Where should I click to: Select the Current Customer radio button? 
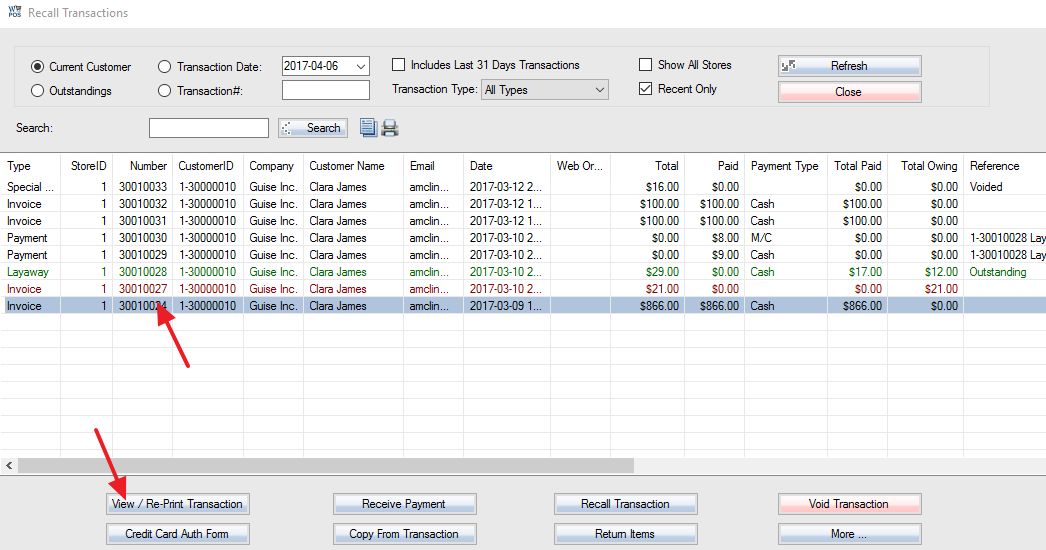click(x=37, y=67)
